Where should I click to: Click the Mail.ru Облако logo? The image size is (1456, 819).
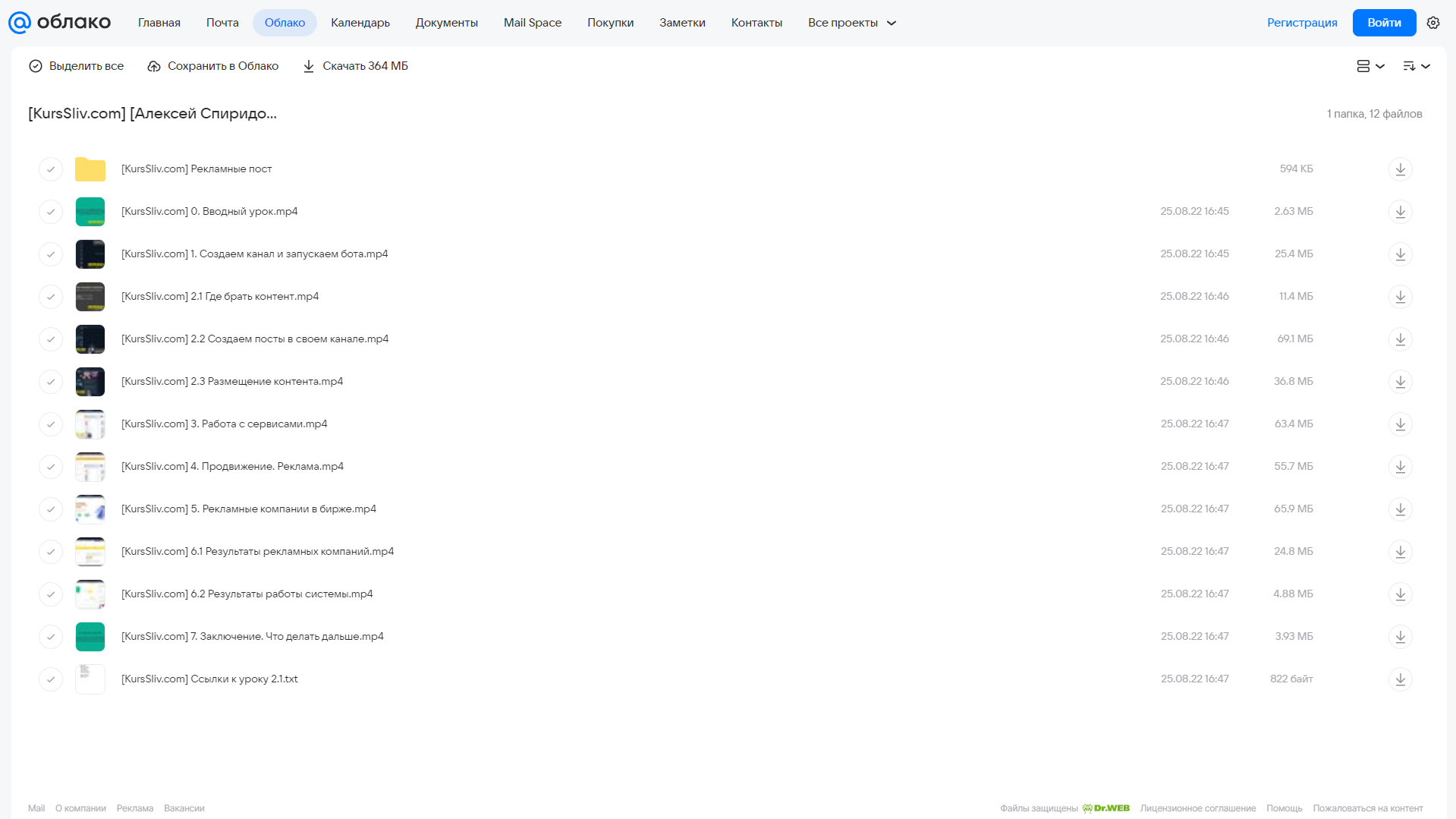tap(59, 23)
